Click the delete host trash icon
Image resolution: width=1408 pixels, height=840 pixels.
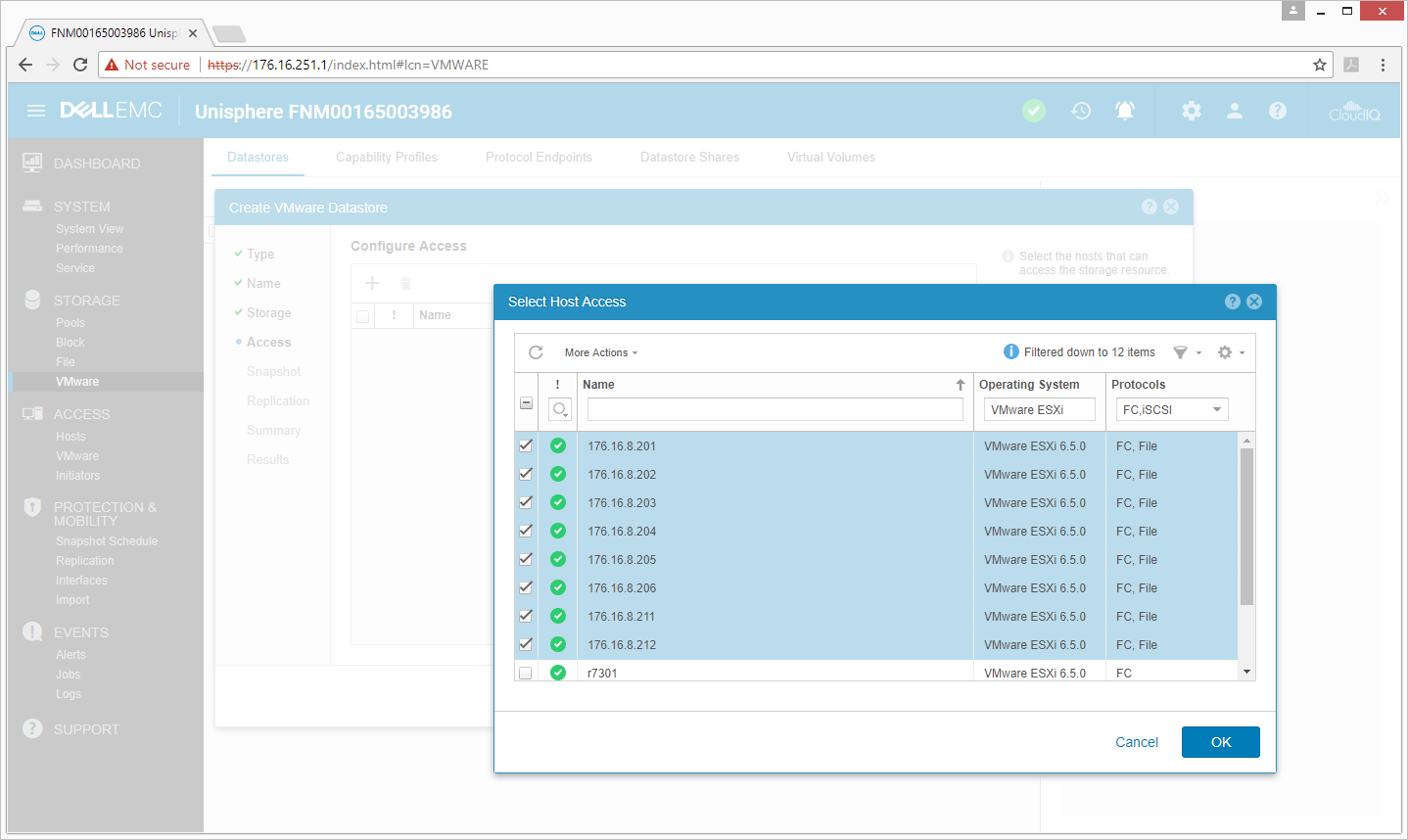(x=405, y=283)
